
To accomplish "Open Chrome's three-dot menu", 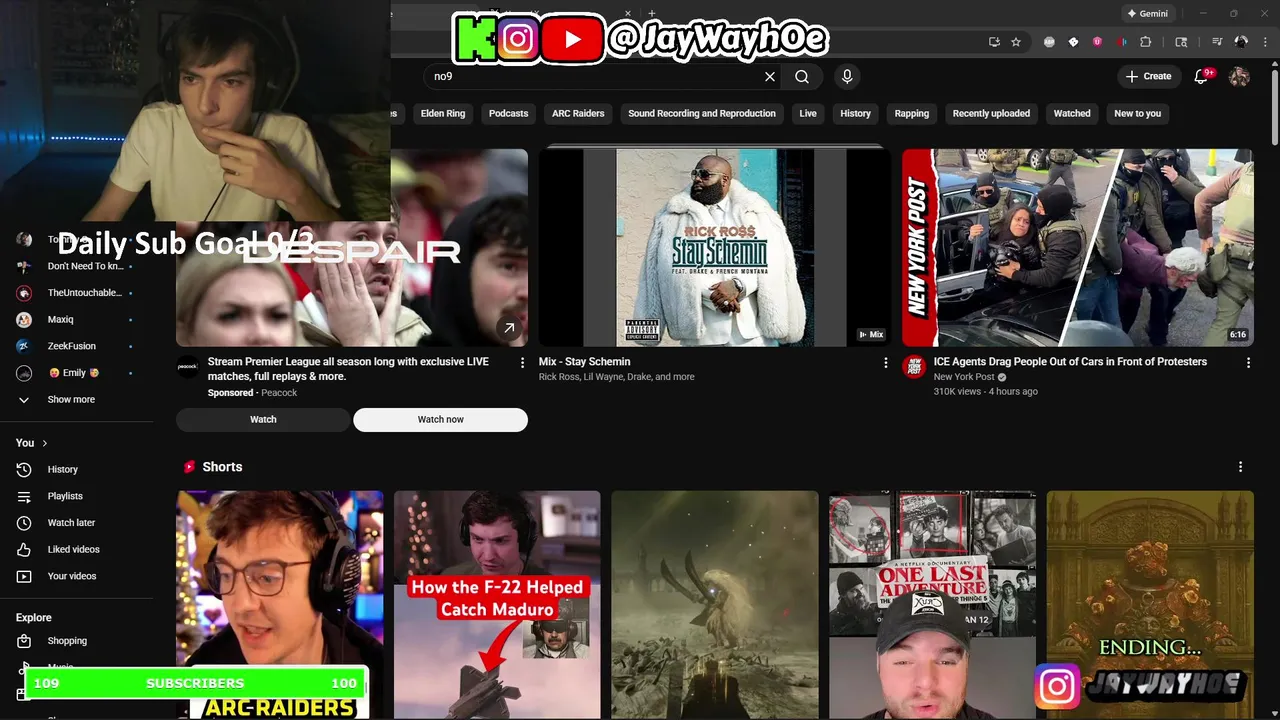I will [1264, 42].
